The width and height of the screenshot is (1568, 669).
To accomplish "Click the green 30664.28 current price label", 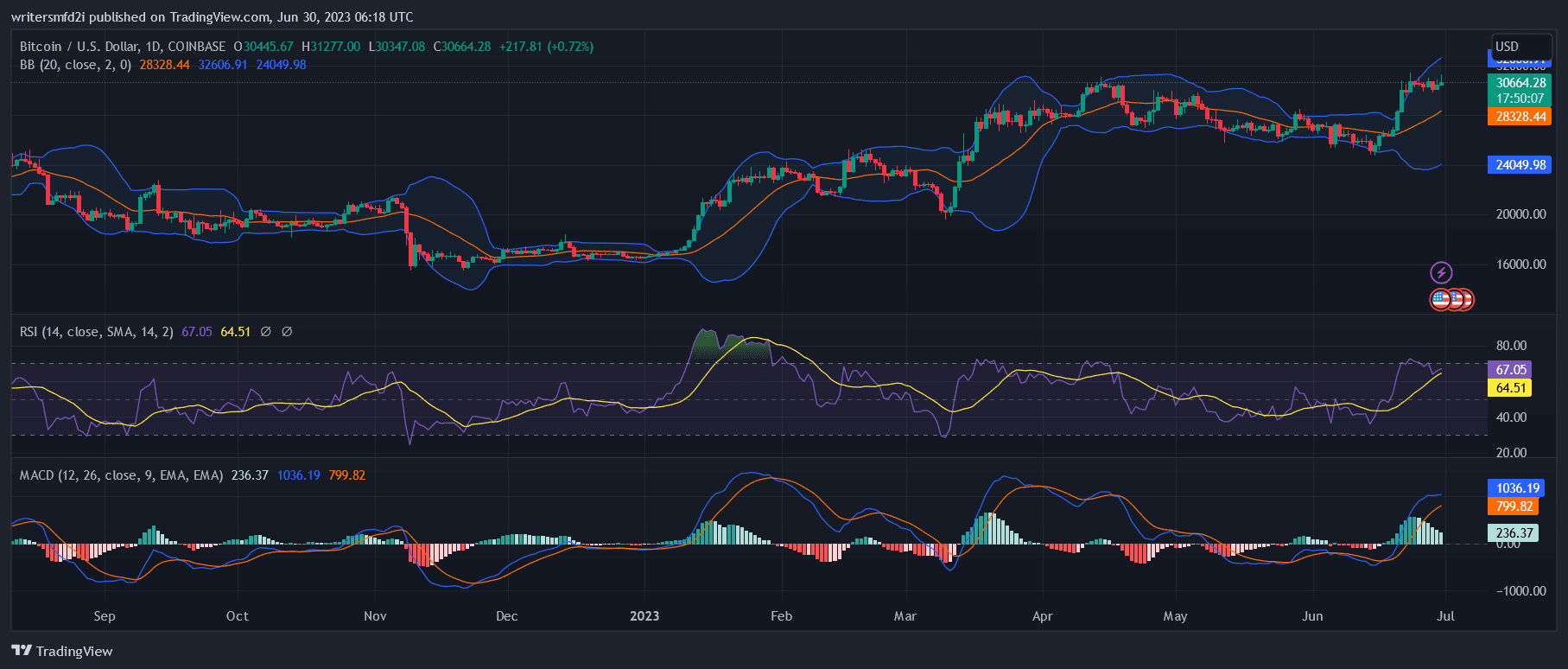I will point(1520,83).
